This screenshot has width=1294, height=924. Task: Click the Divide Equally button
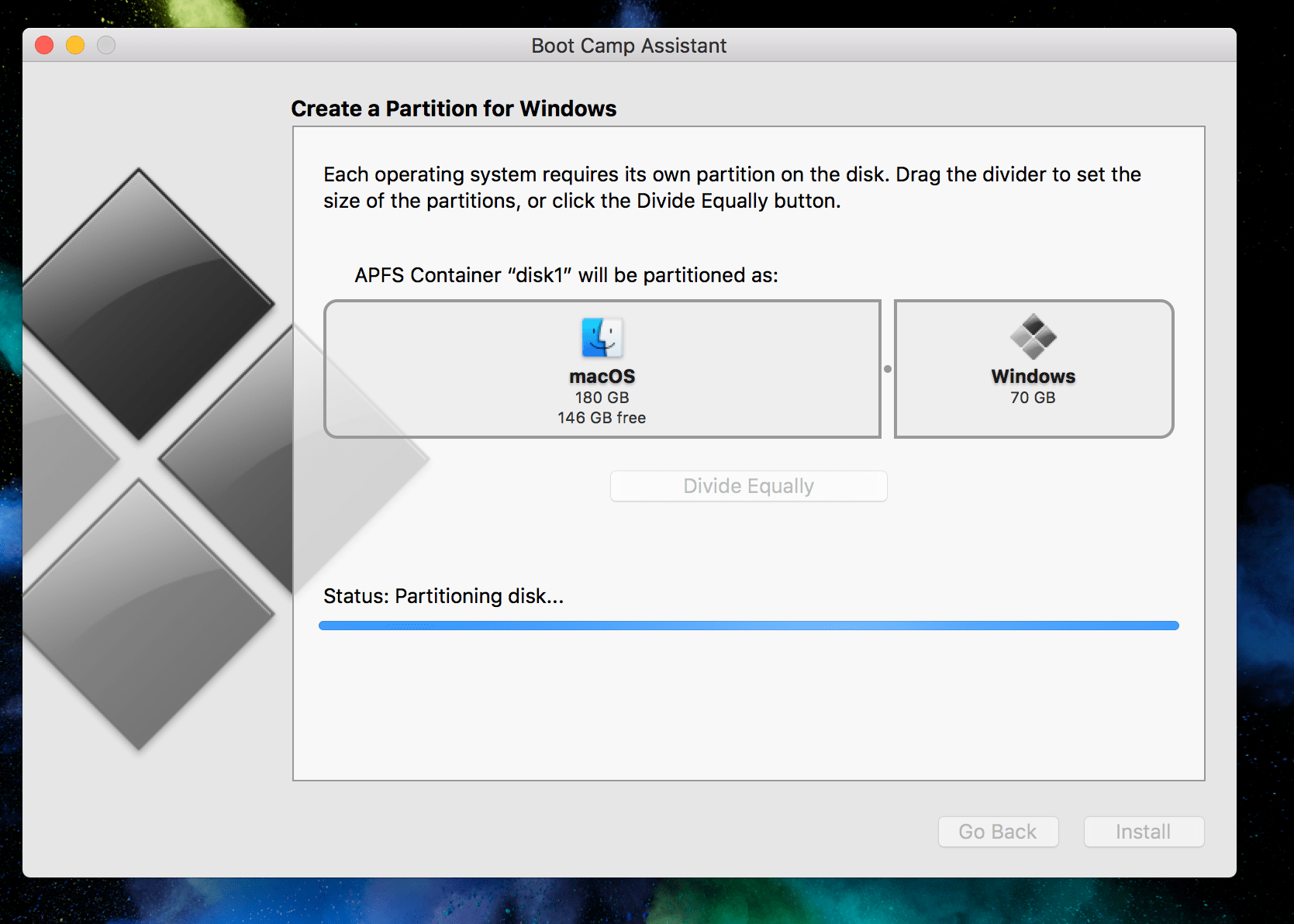coord(747,486)
